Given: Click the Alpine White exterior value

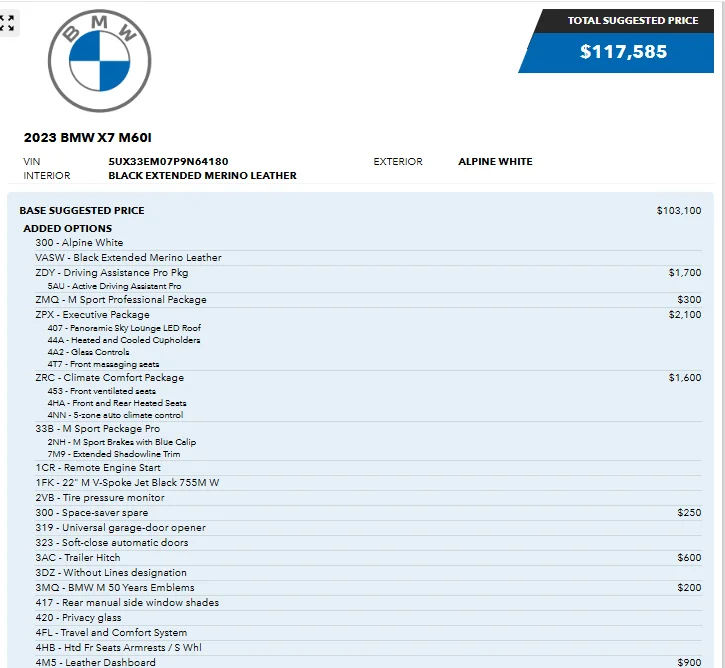Looking at the screenshot, I should [x=495, y=161].
